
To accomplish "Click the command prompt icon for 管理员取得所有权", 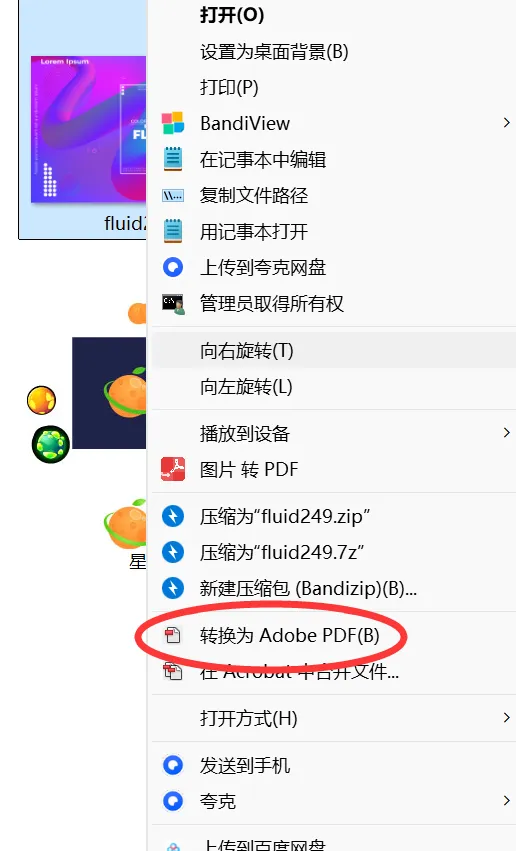I will (x=173, y=303).
